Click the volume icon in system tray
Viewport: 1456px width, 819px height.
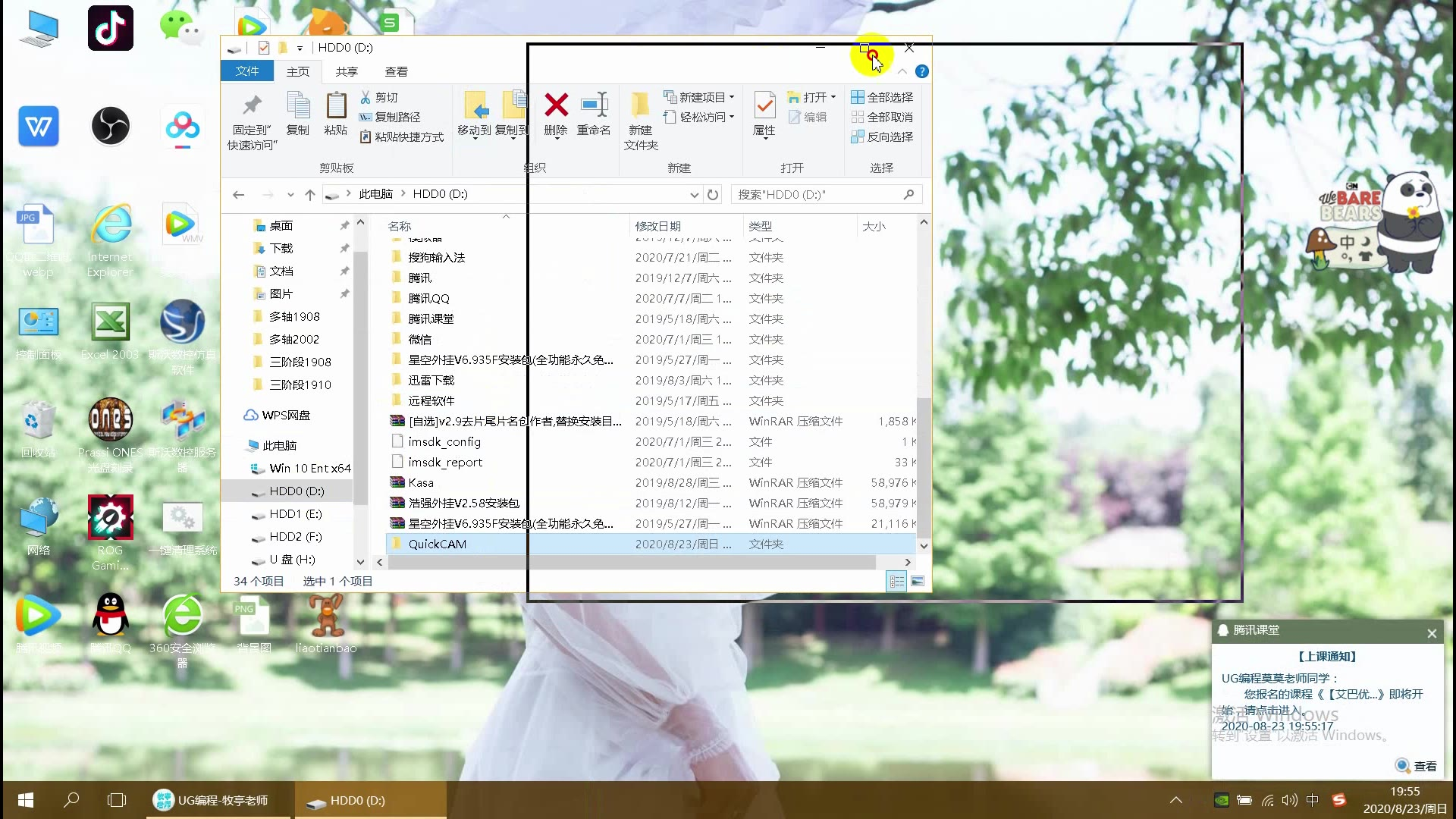1290,800
